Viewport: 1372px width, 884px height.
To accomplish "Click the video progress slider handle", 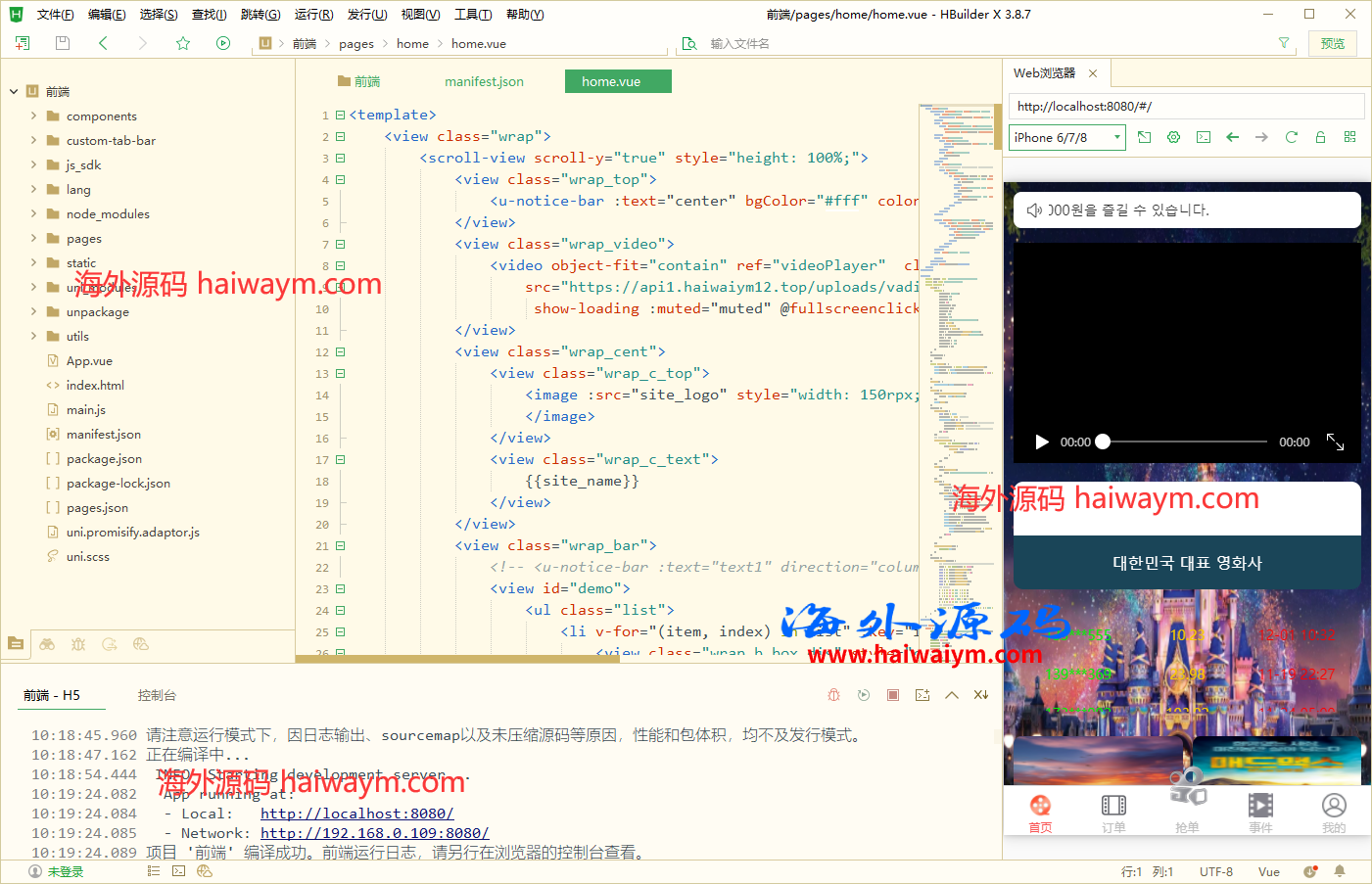I will 1103,442.
